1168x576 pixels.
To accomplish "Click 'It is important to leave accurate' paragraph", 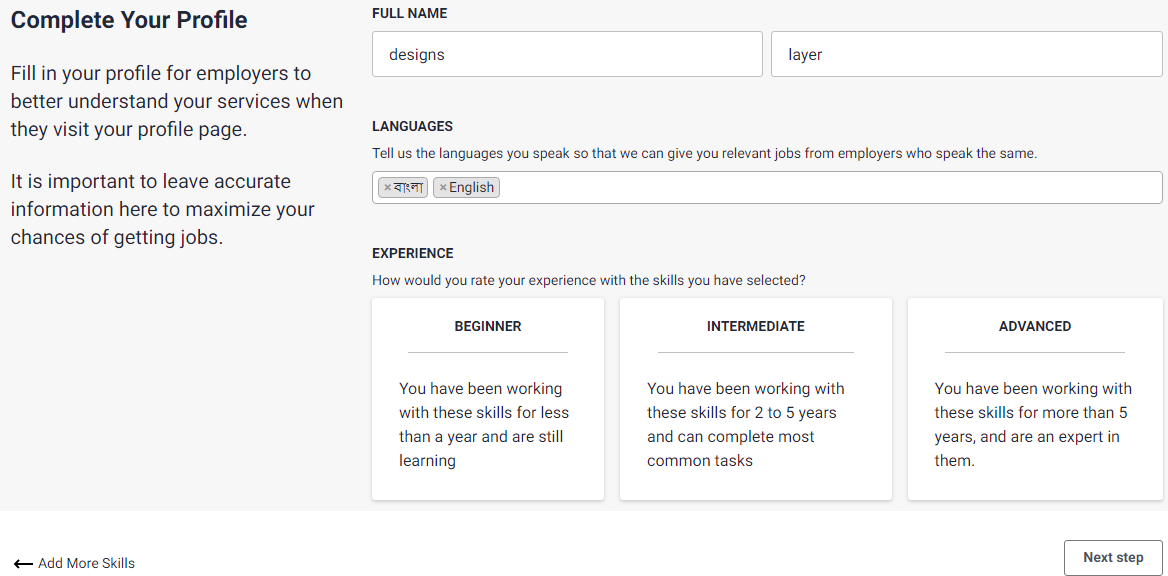I will click(162, 210).
